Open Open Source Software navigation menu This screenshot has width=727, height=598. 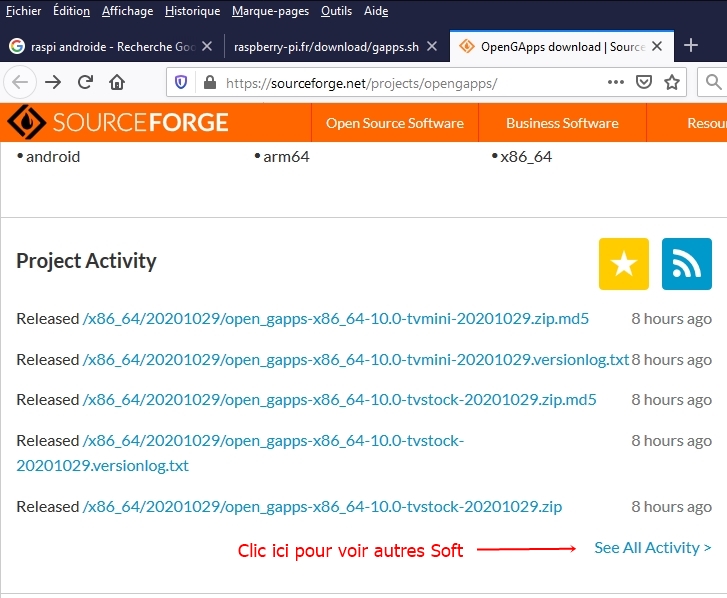point(395,123)
